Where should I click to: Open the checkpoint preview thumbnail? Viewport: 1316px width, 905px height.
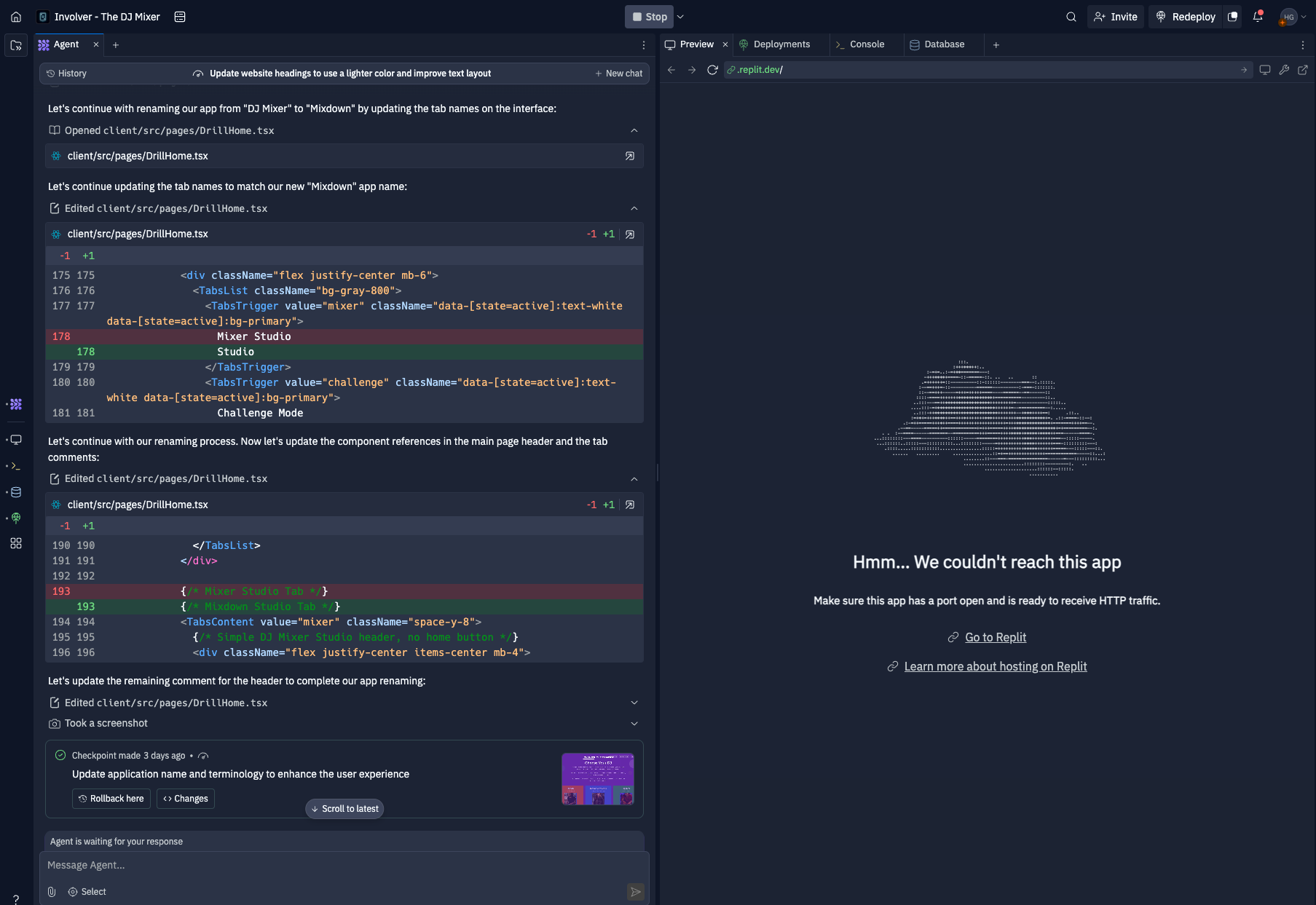tap(597, 779)
